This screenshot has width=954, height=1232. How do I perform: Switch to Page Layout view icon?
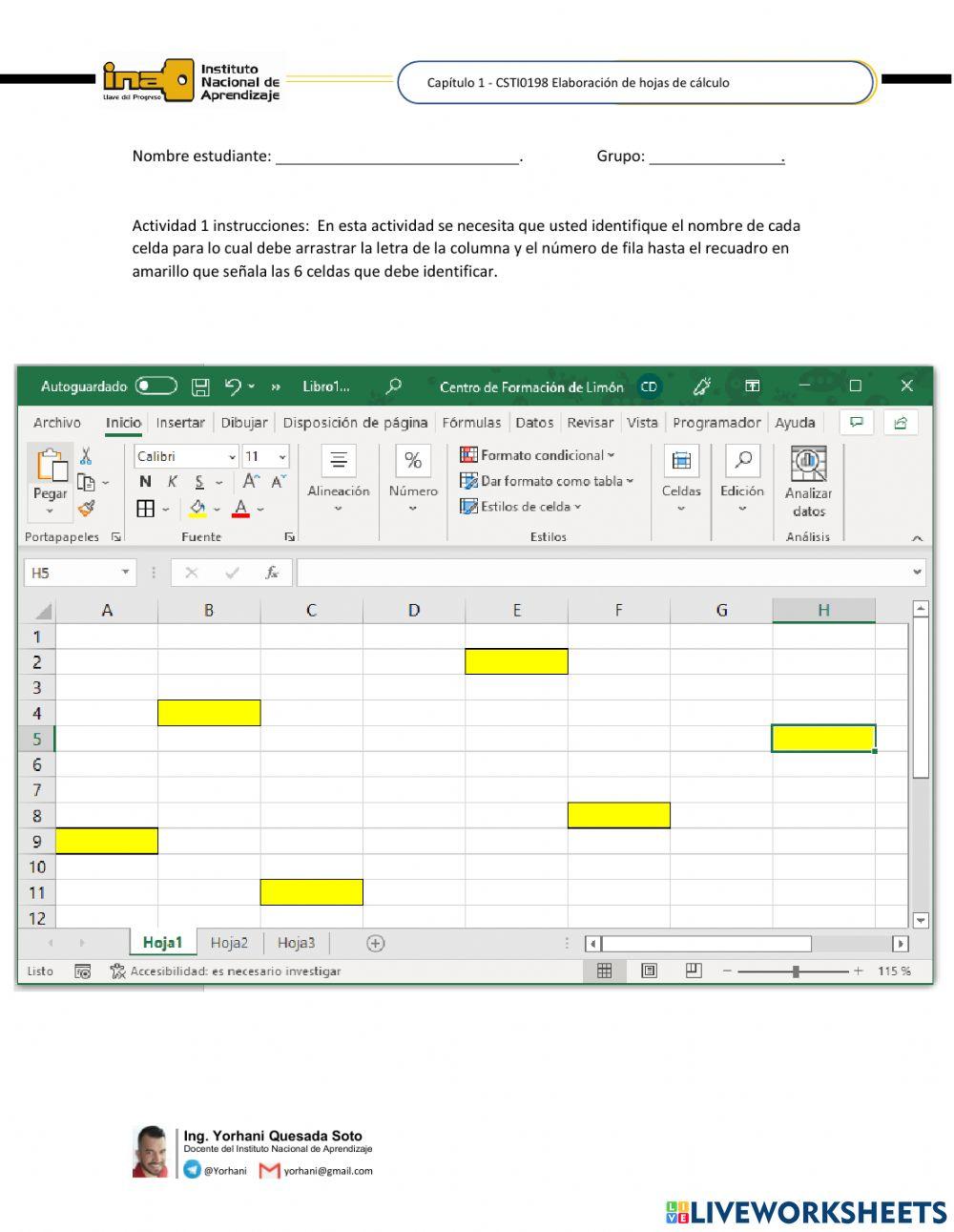pos(650,971)
